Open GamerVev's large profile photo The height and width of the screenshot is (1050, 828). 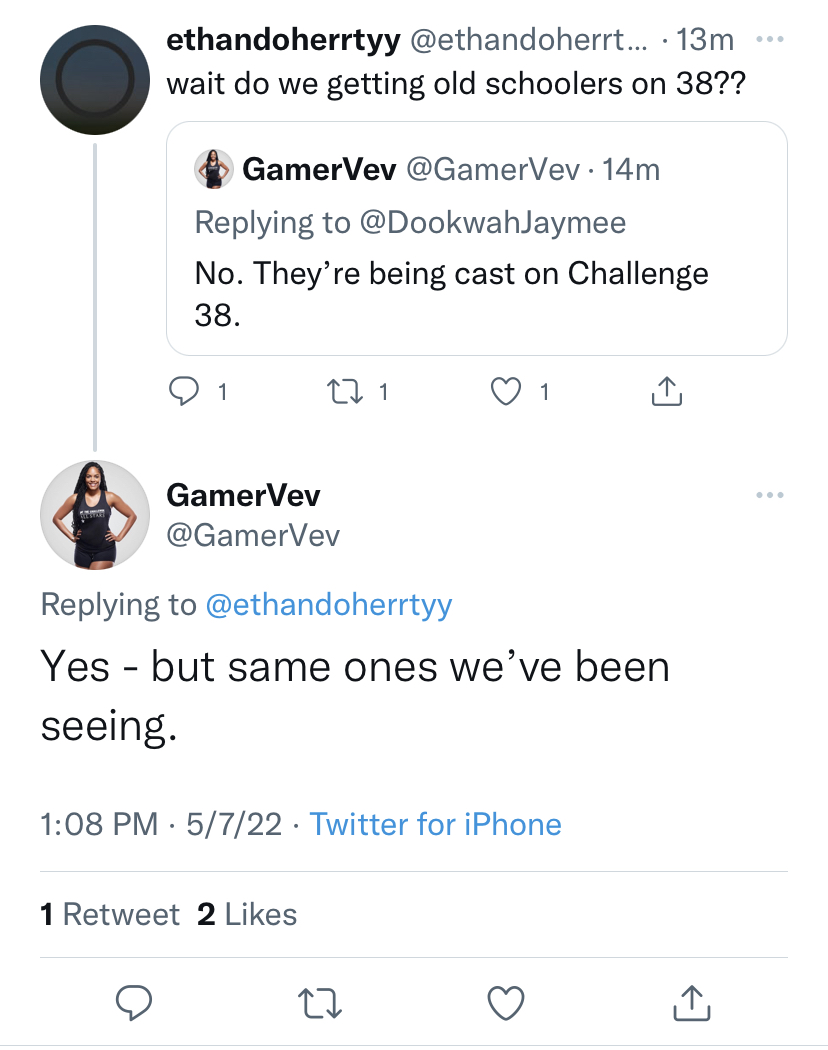click(94, 515)
